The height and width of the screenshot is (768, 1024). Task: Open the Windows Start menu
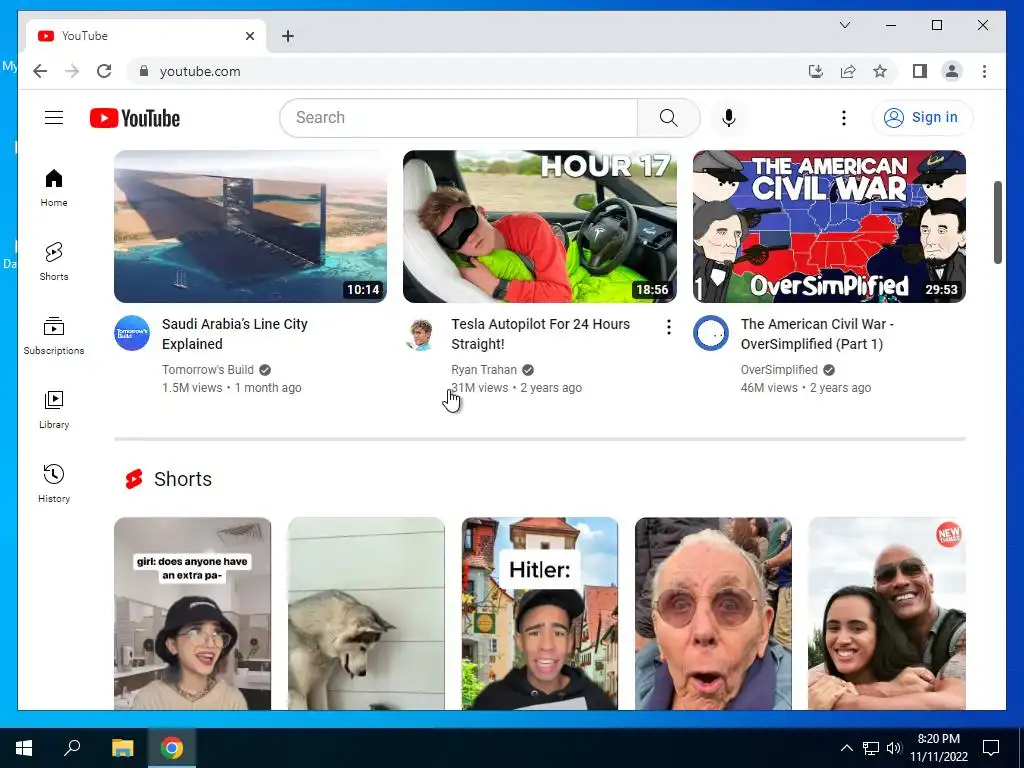(24, 748)
